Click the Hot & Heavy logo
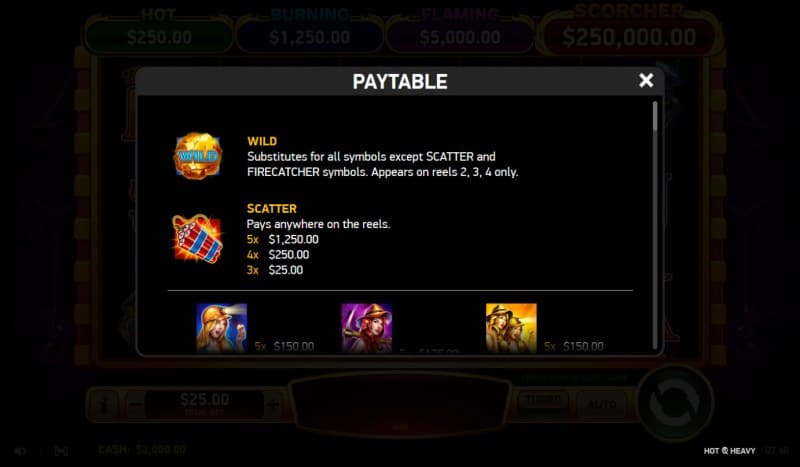800x467 pixels. coord(729,451)
